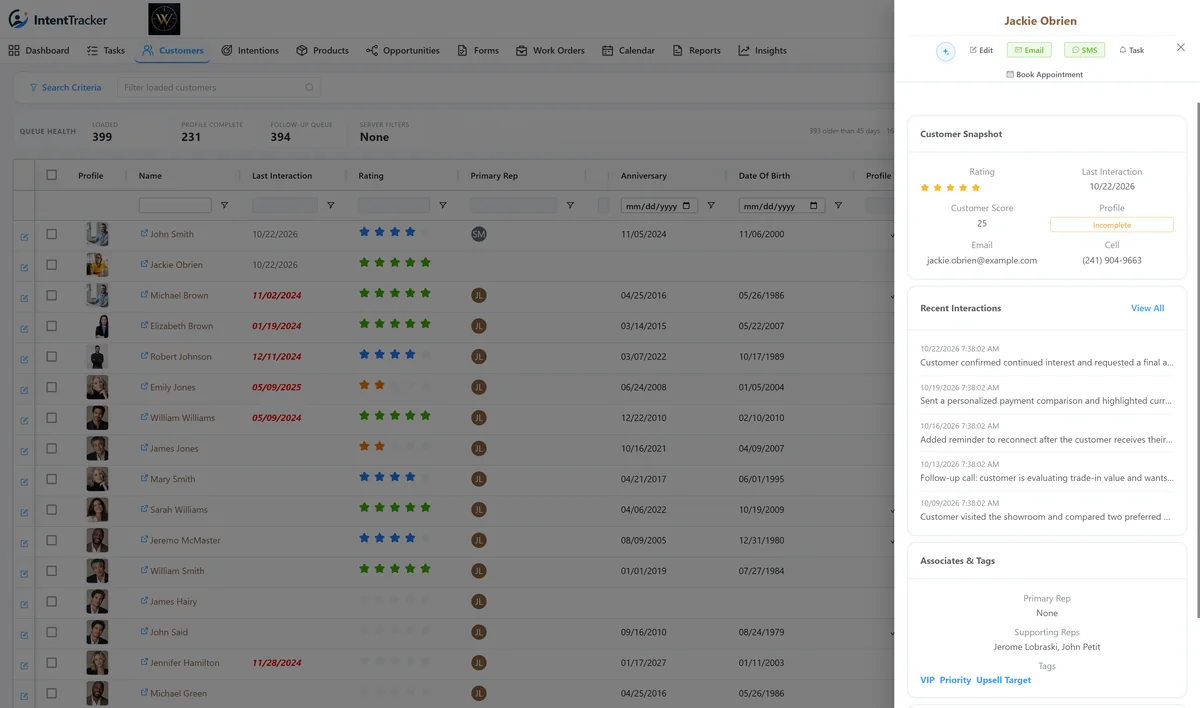The image size is (1200, 708).
Task: Open Search Criteria filter
Action: 65,87
